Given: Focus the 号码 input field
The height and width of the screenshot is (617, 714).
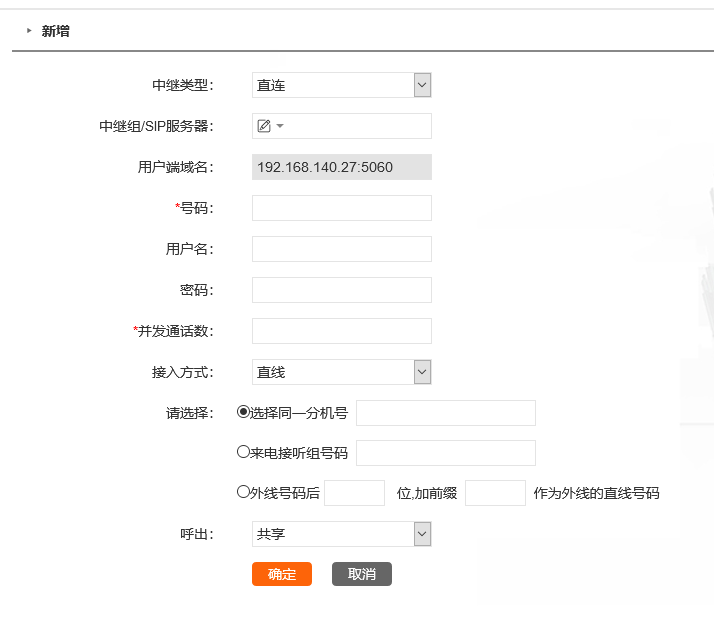Looking at the screenshot, I should (x=342, y=208).
